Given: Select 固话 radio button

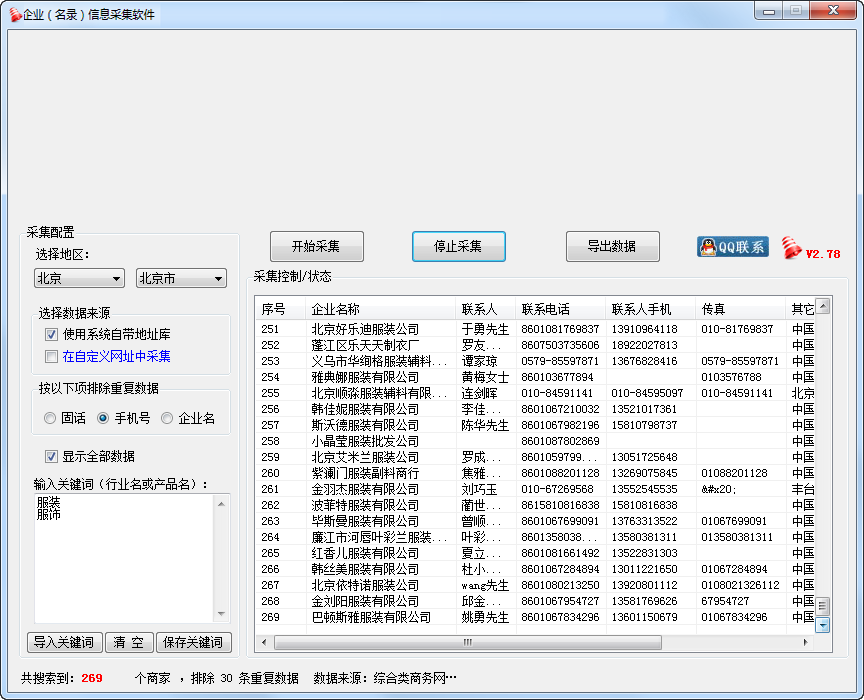Looking at the screenshot, I should pos(50,418).
